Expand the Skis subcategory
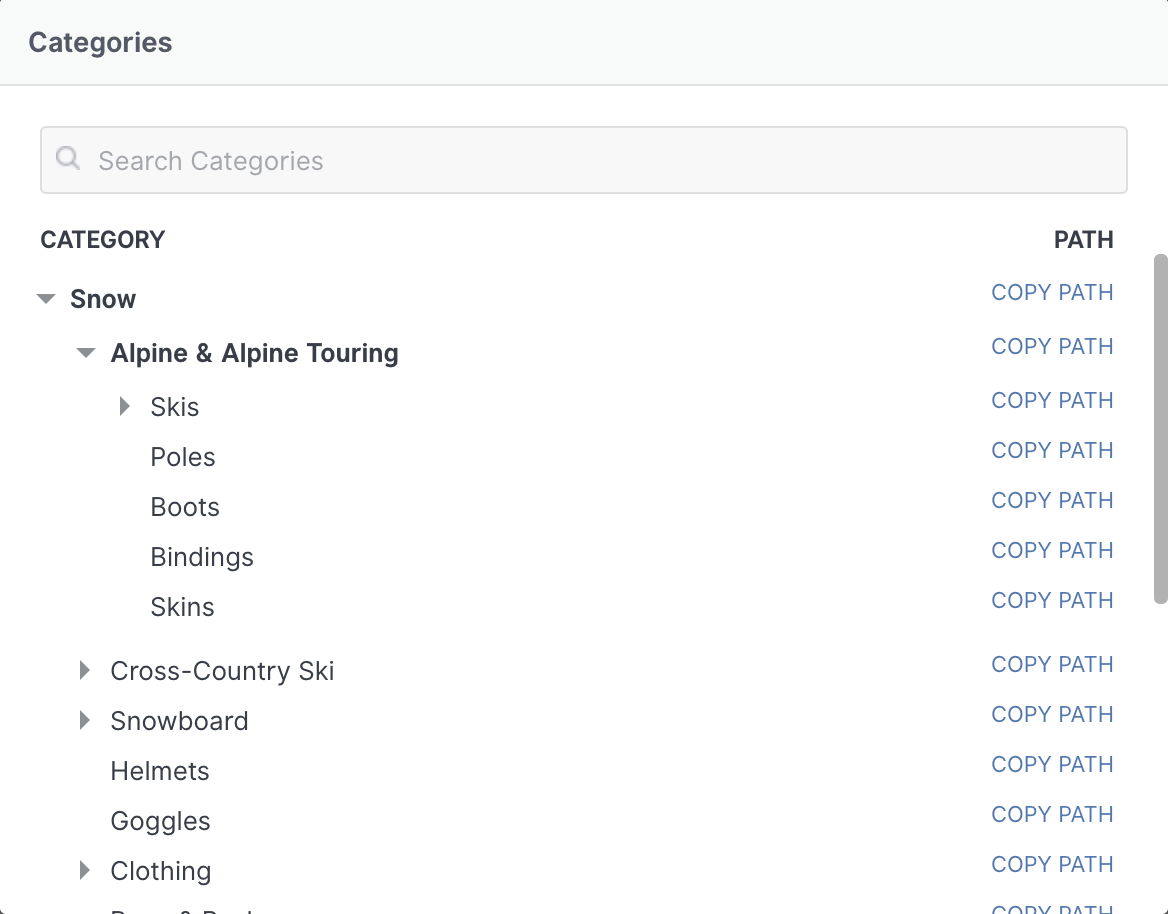 [x=125, y=406]
